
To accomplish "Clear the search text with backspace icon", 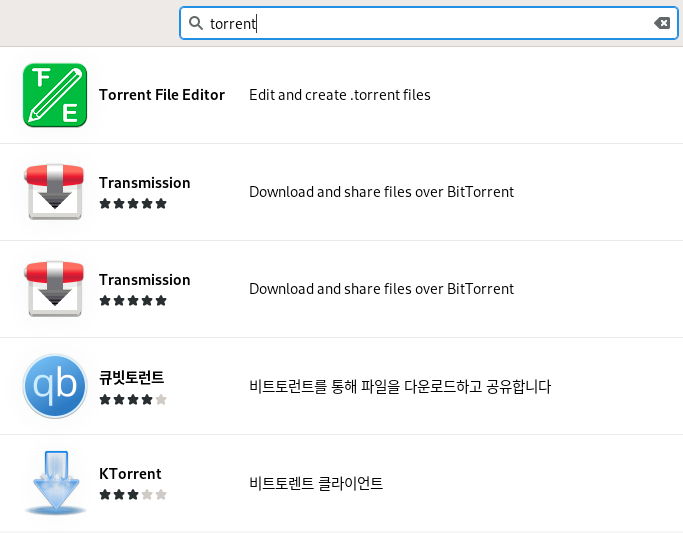I will click(x=662, y=23).
